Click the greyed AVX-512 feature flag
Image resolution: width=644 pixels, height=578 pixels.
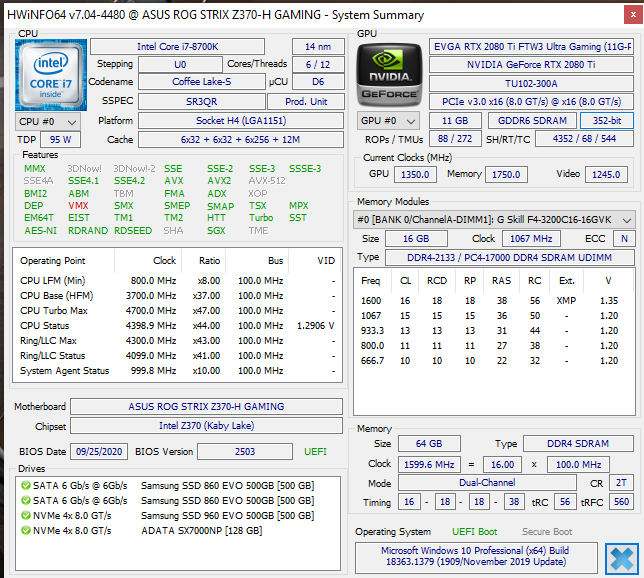267,181
